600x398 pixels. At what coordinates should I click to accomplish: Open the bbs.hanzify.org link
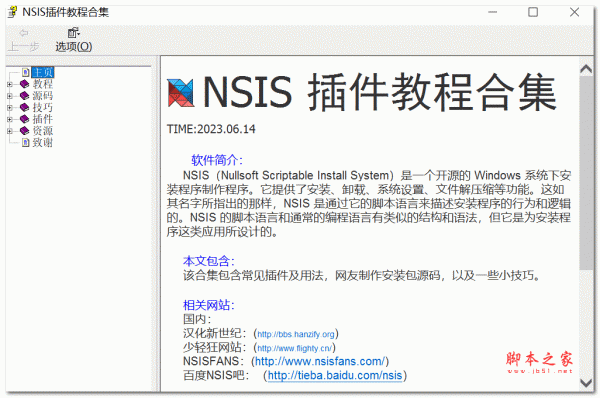tap(296, 334)
